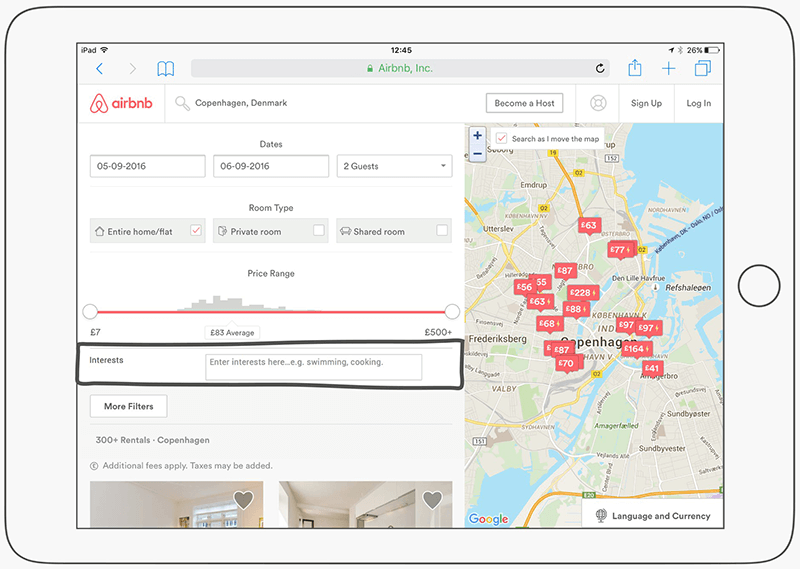The image size is (800, 569).
Task: Open the Safari share sheet icon
Action: coord(635,68)
